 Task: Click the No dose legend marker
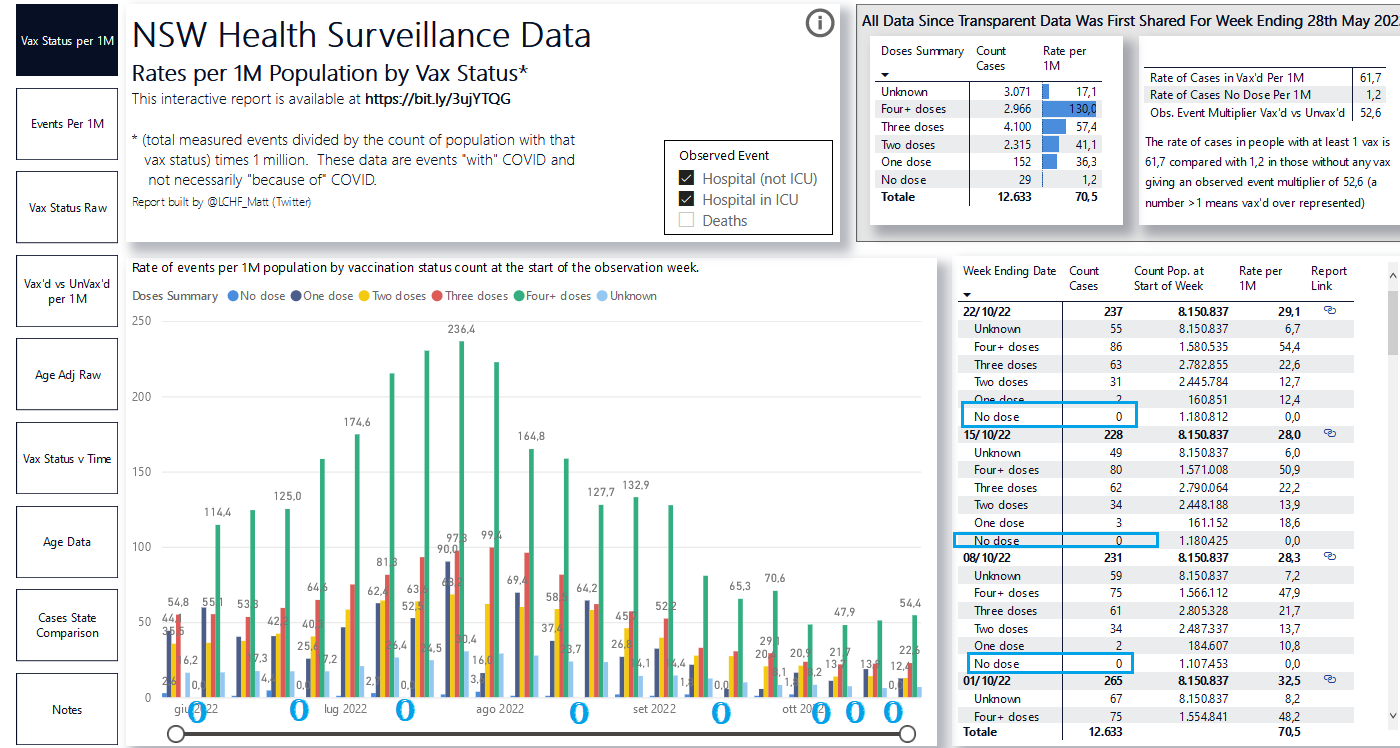tap(233, 296)
